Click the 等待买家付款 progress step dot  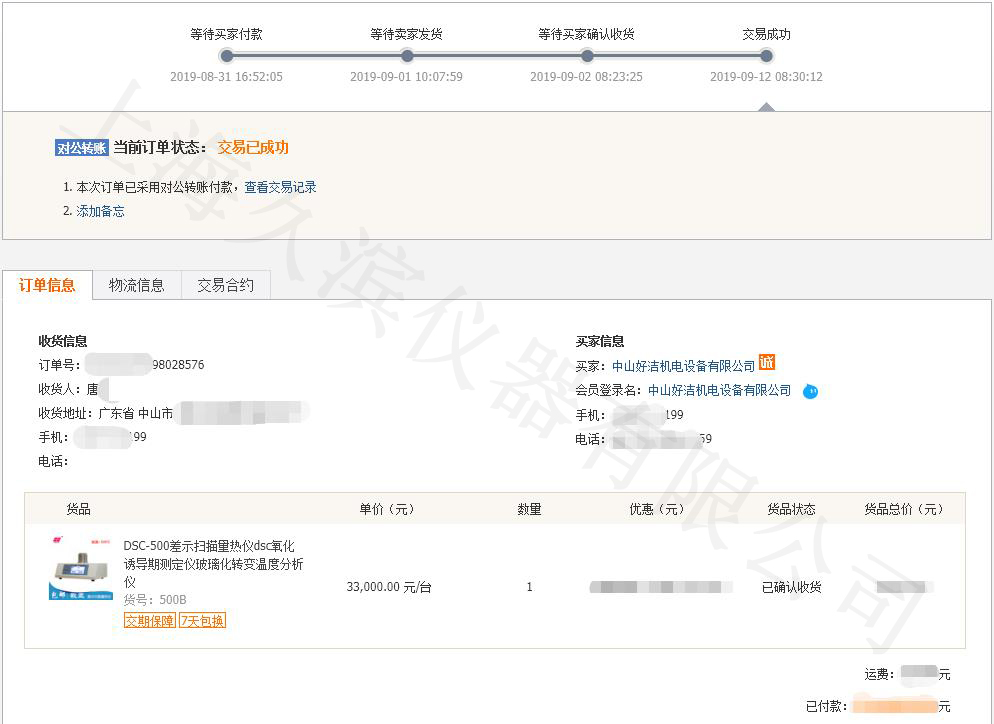[x=227, y=56]
